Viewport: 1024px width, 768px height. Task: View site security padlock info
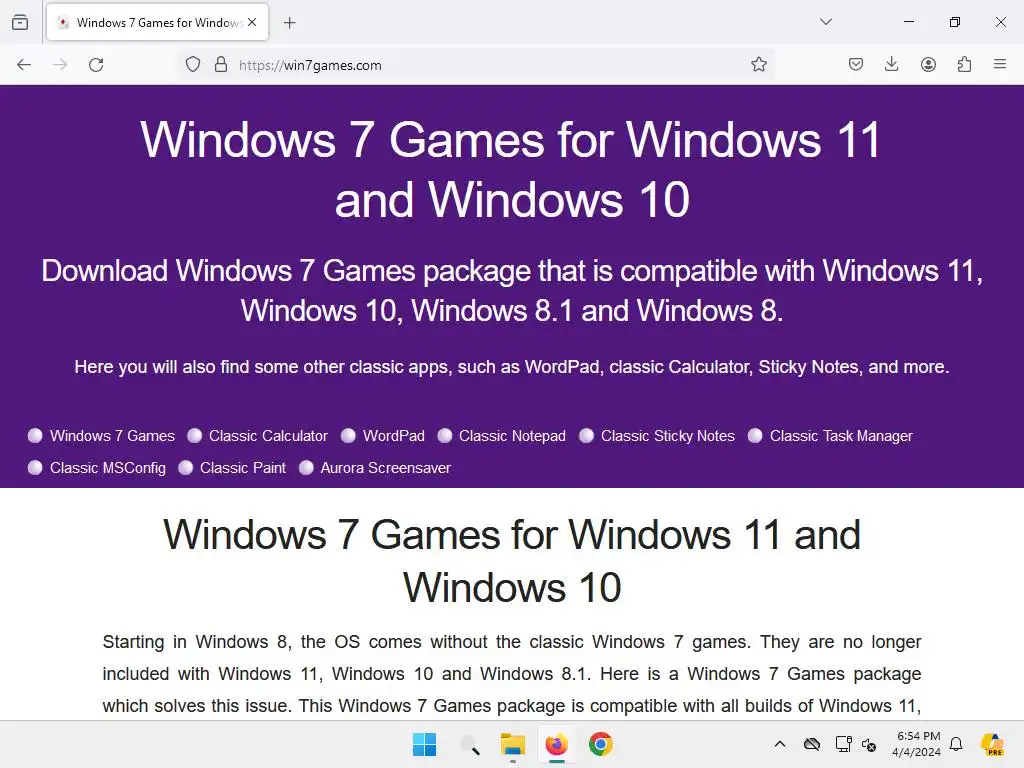coord(221,65)
